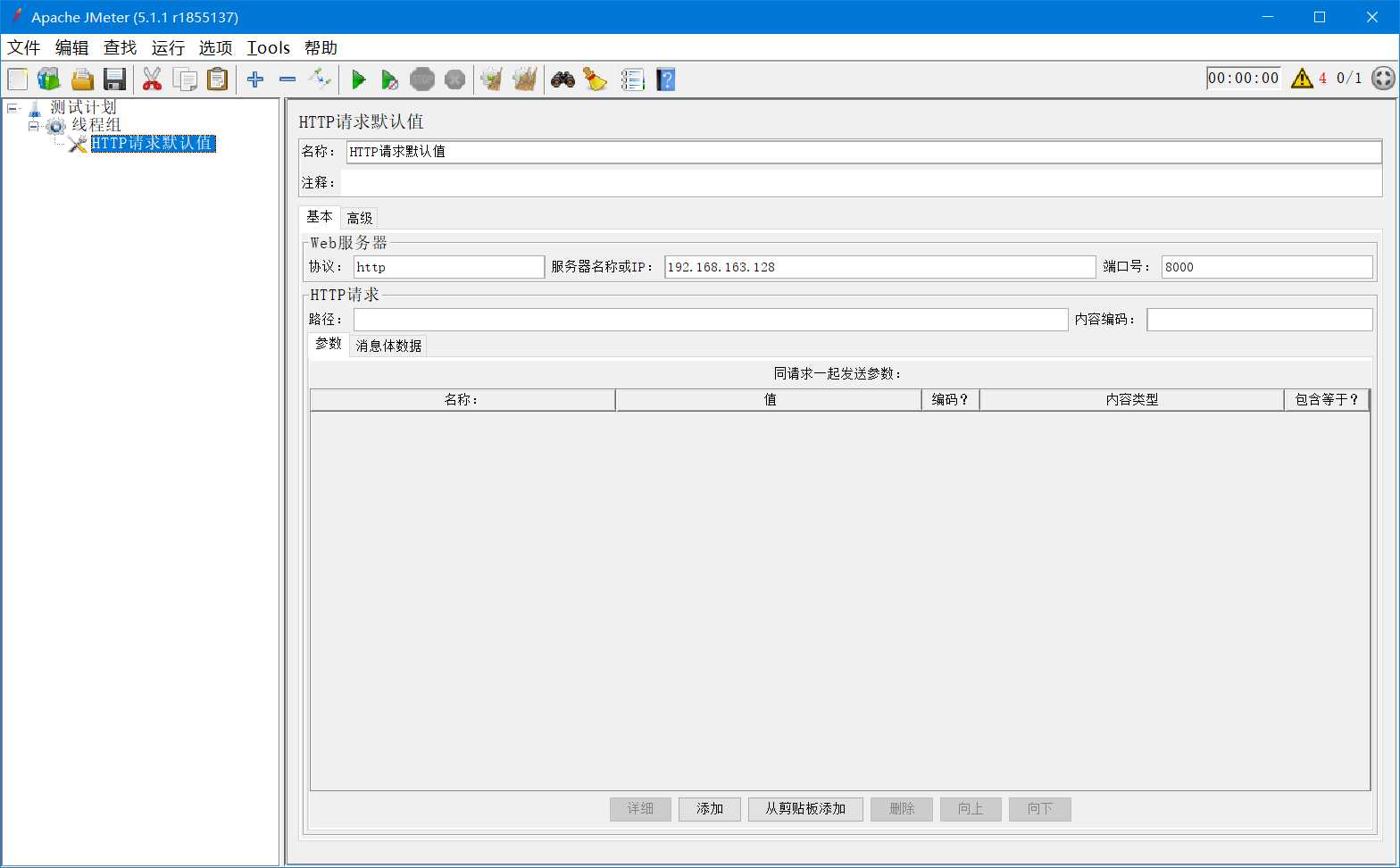Click the 向下 button
This screenshot has height=868, width=1400.
(x=1040, y=809)
